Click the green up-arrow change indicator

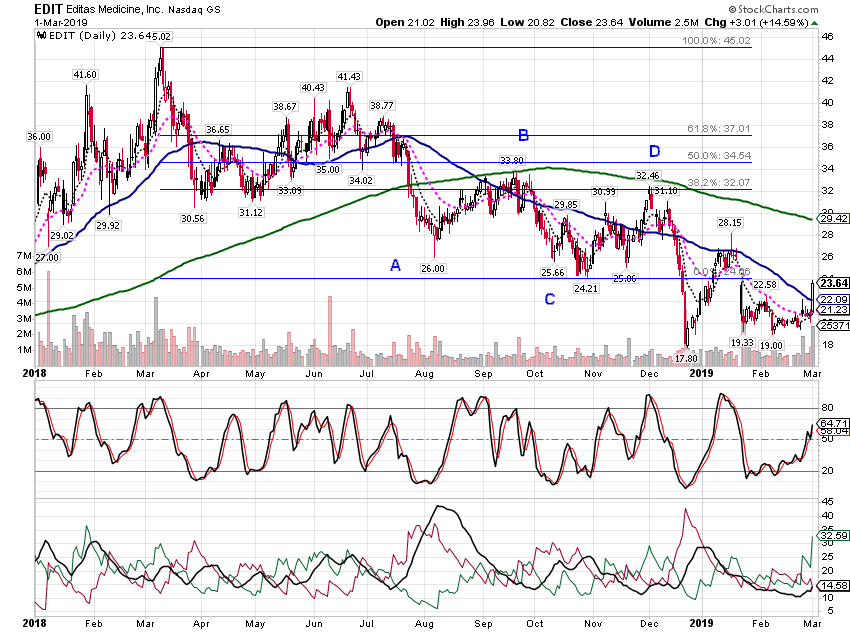815,23
